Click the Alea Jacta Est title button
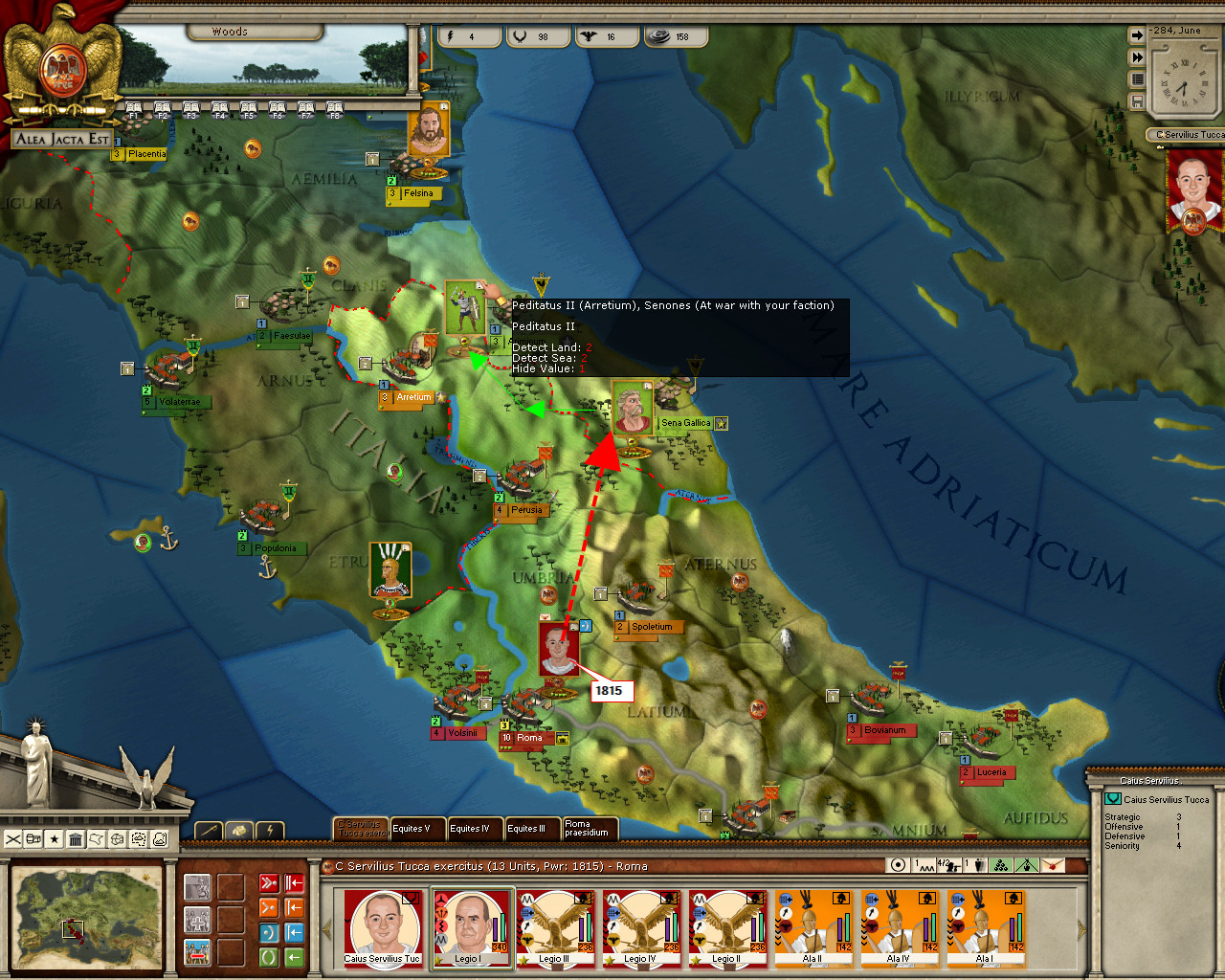The height and width of the screenshot is (980, 1225). pos(62,140)
